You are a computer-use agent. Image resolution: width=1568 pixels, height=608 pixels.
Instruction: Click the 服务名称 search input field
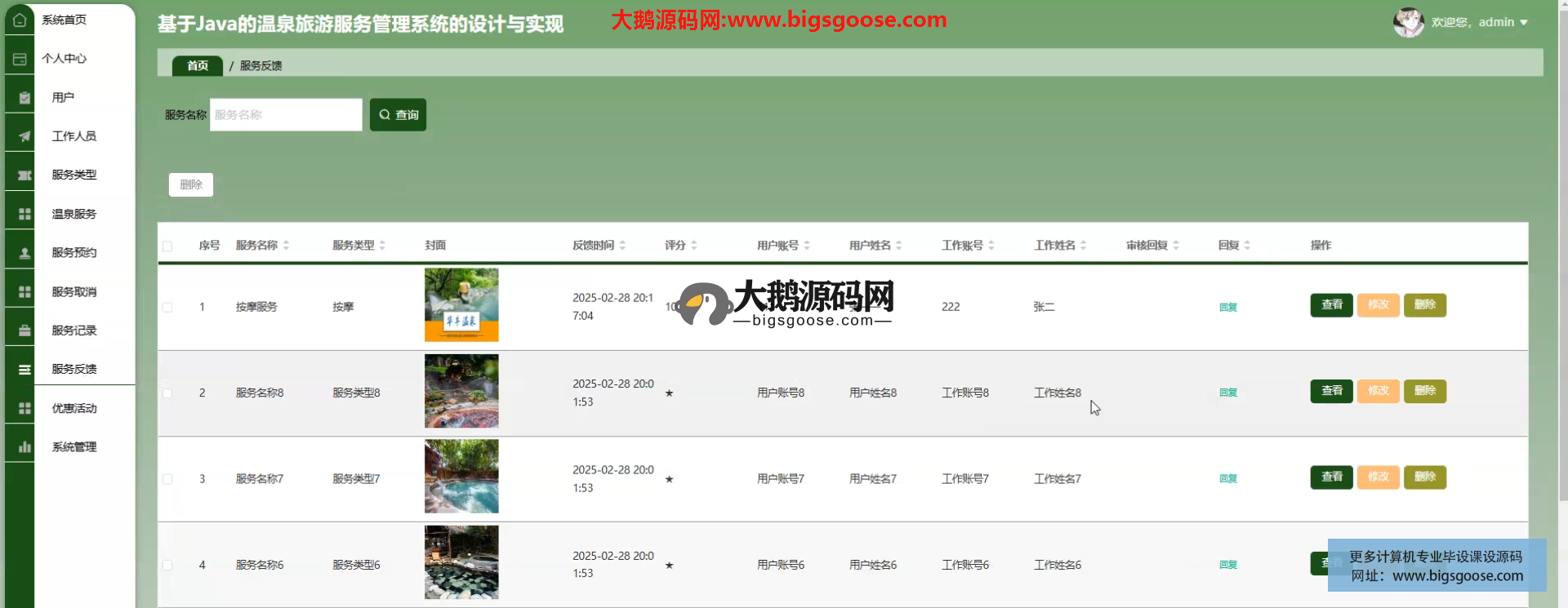tap(286, 115)
